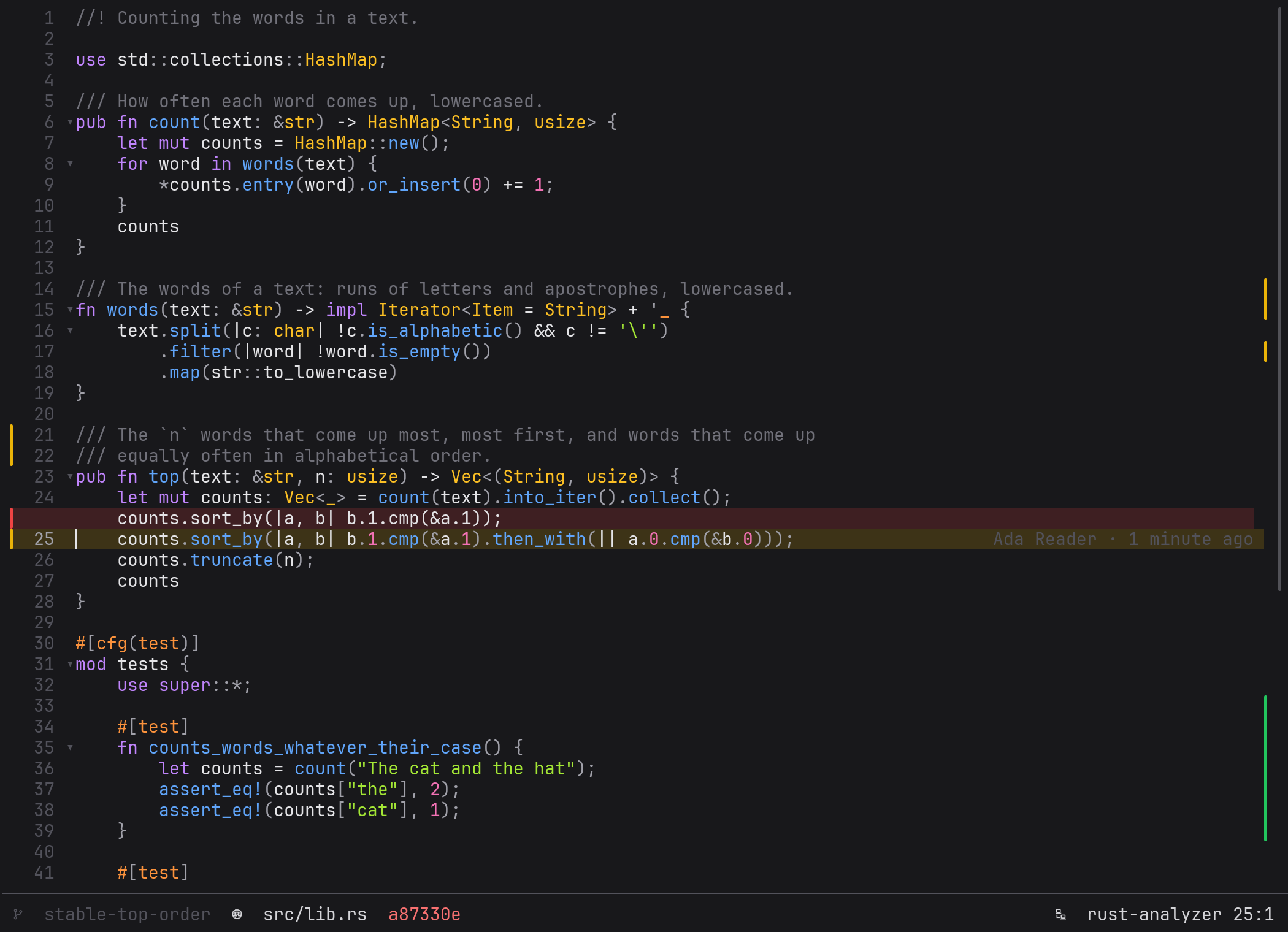Click line number 25 in the gutter

44,540
